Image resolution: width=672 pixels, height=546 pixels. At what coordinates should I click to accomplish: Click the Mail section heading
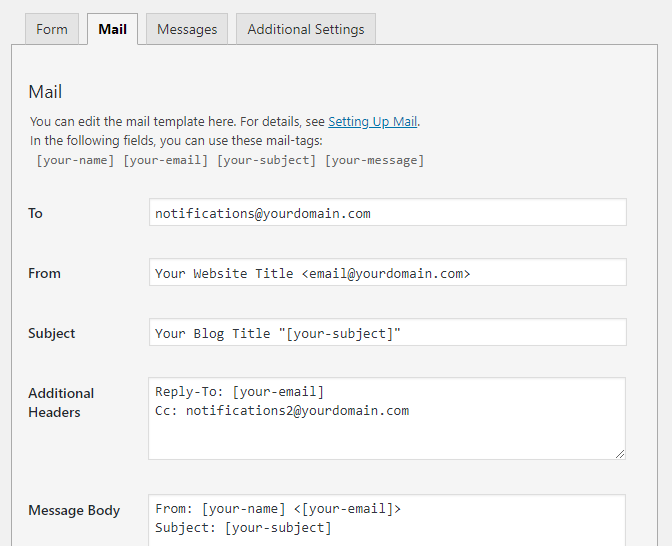(x=45, y=92)
